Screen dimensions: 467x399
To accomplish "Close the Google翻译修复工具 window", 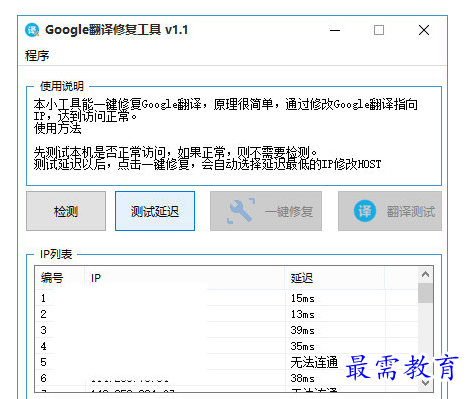I will tap(424, 30).
